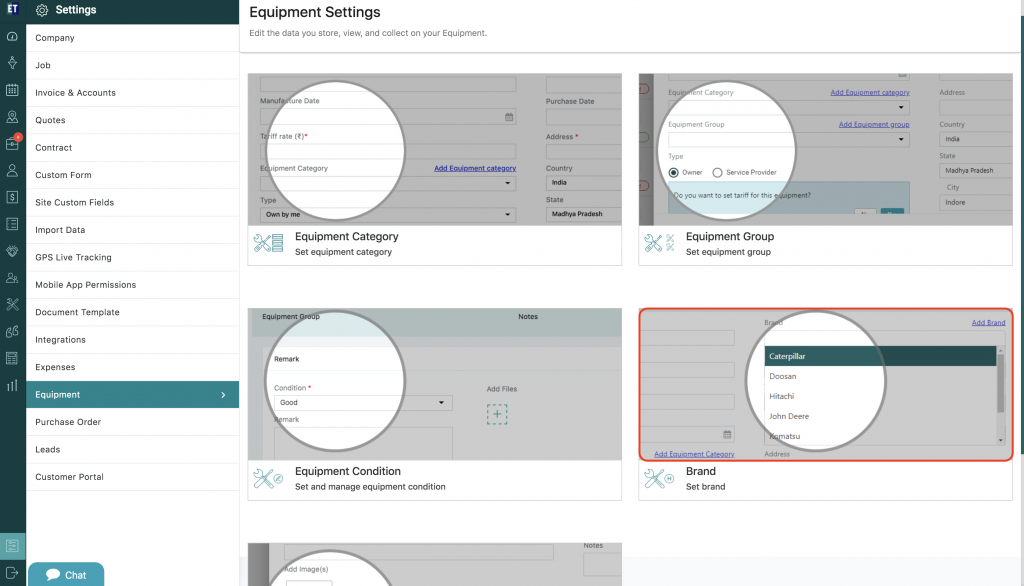Click the Settings header title
Image resolution: width=1024 pixels, height=586 pixels.
(76, 10)
